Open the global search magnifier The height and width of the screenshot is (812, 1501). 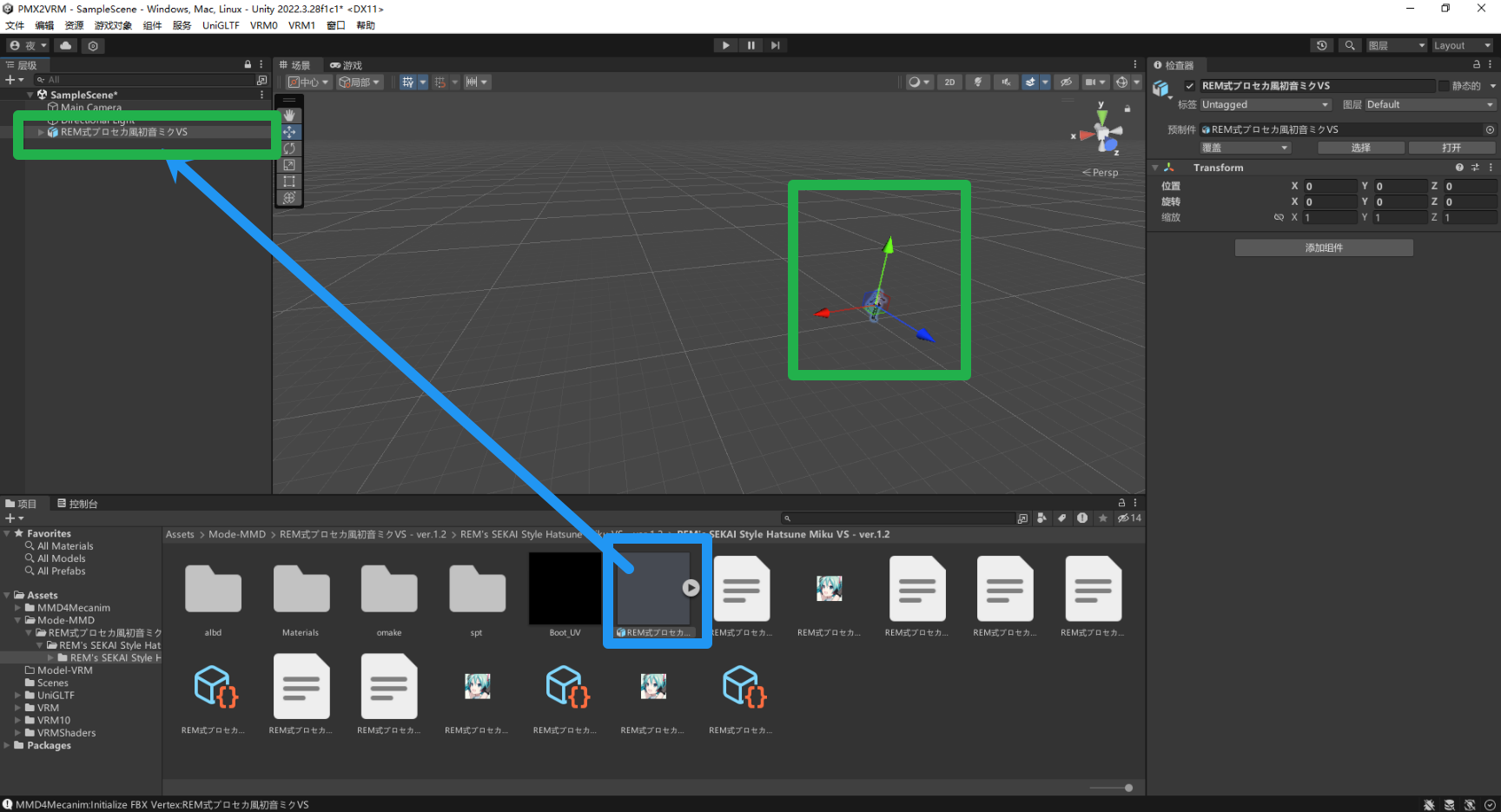click(1350, 45)
